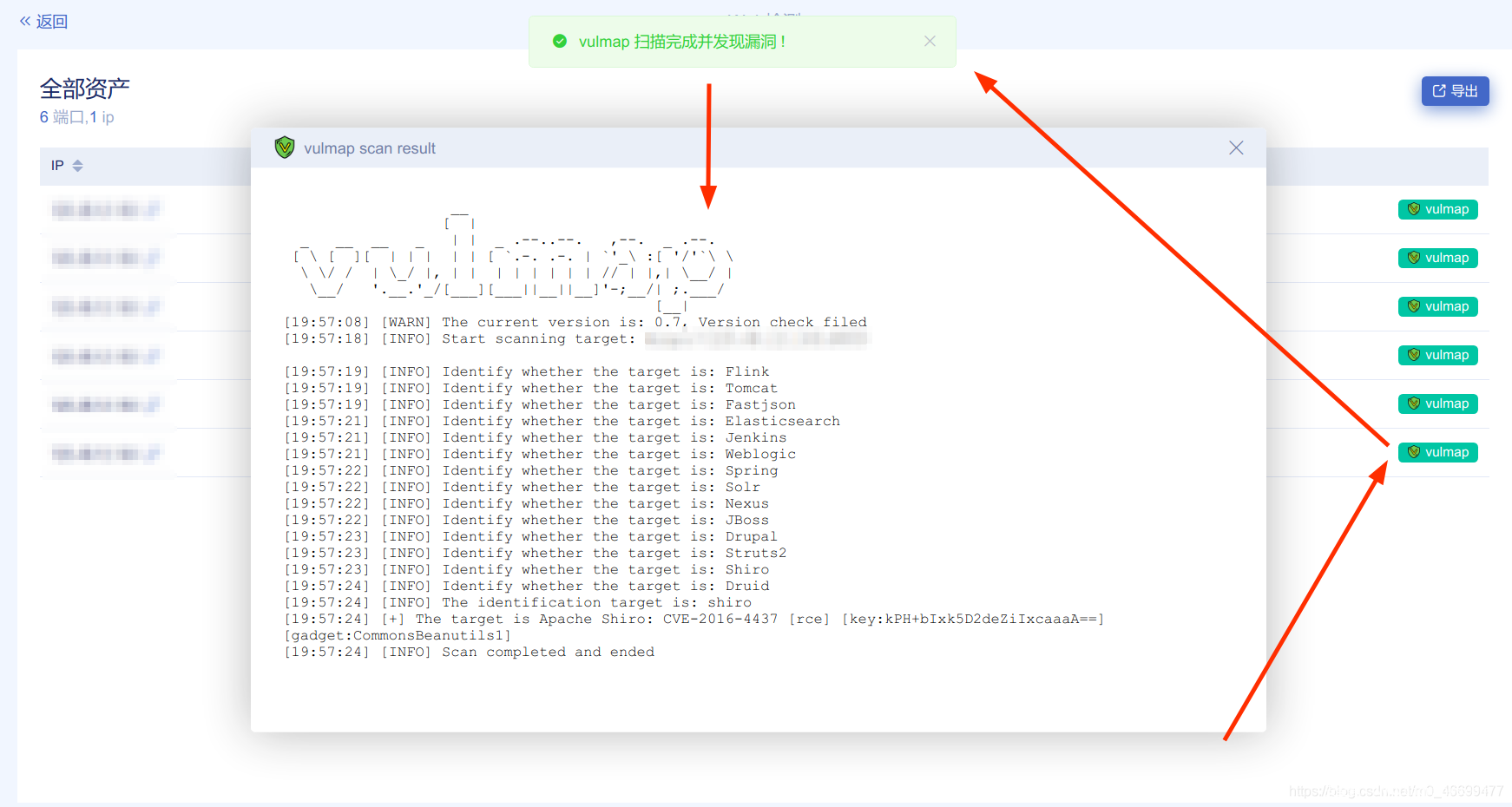Select the "Scan completed and ended" log line
Image resolution: width=1512 pixels, height=807 pixels.
pos(470,653)
